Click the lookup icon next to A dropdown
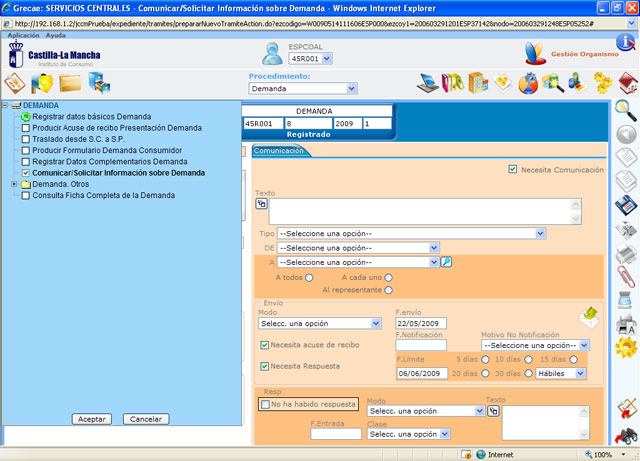 point(446,262)
